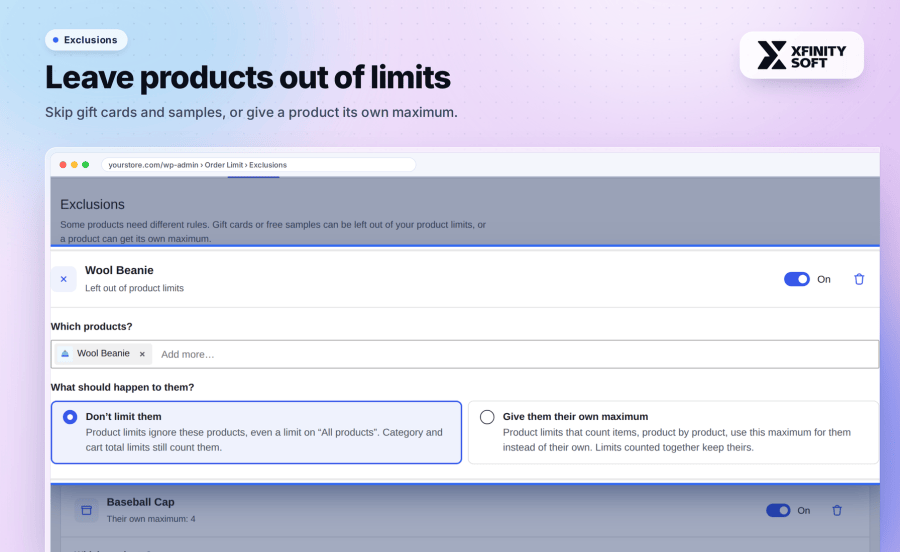The width and height of the screenshot is (900, 552).
Task: Delete the Baseball Cap exclusion
Action: pos(837,510)
